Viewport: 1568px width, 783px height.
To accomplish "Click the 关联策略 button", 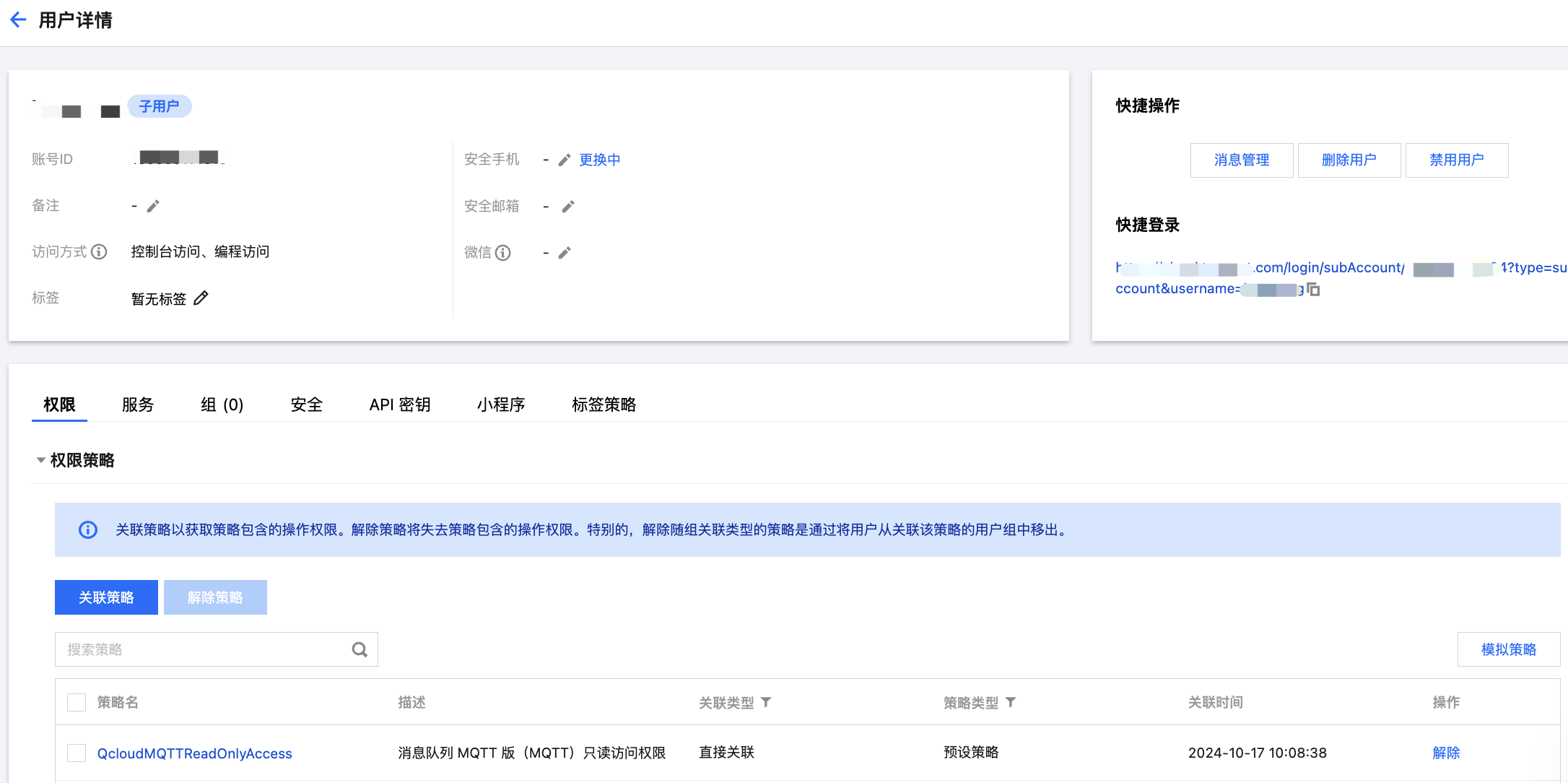I will click(x=106, y=597).
